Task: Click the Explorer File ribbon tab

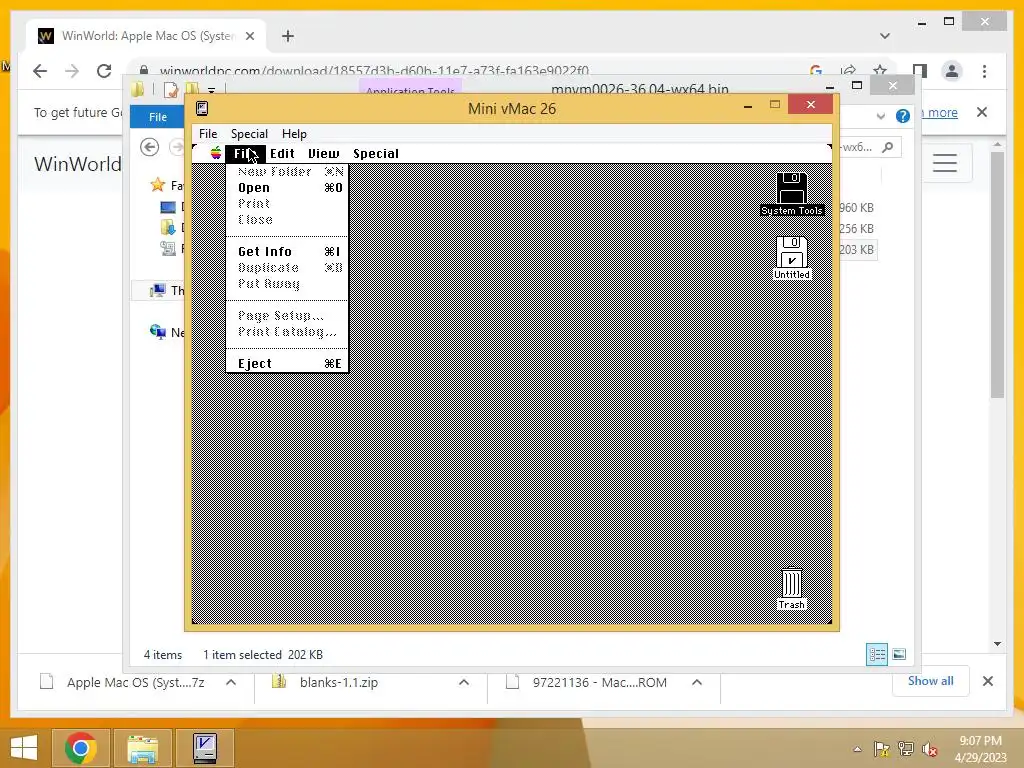Action: pos(157,117)
